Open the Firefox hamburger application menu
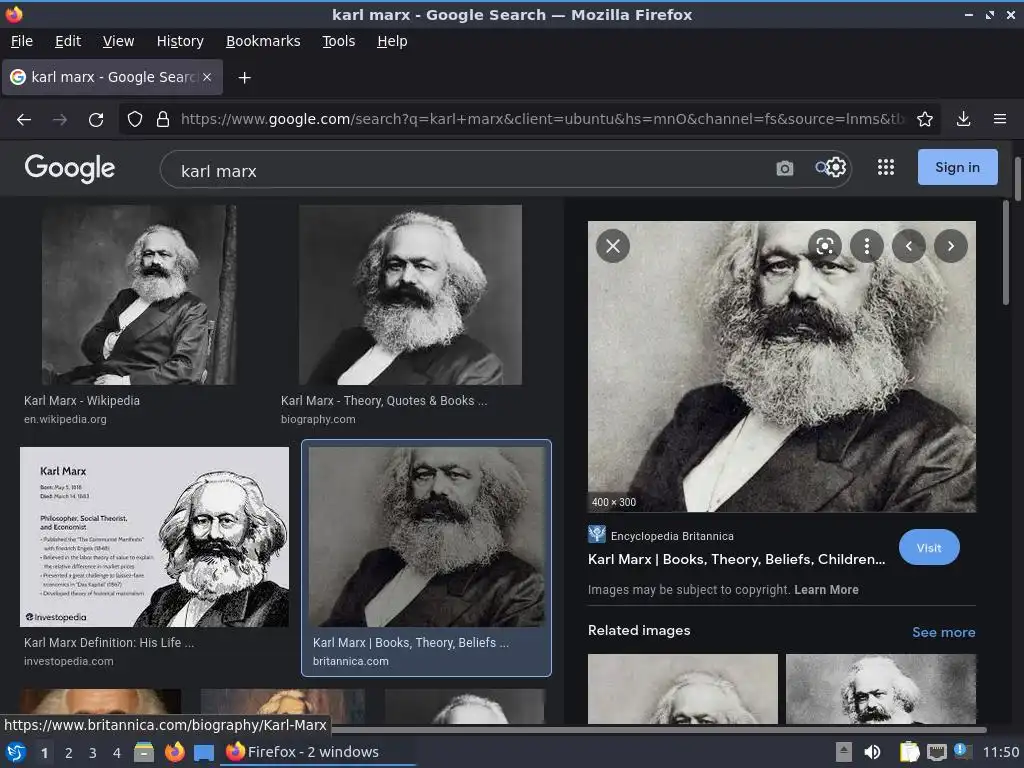The width and height of the screenshot is (1024, 768). 1000,119
